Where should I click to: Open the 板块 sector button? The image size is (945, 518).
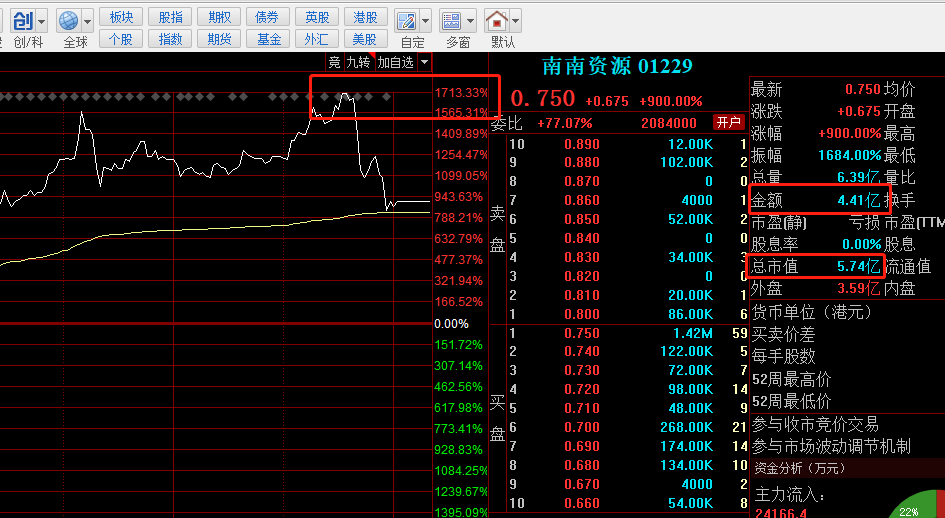(121, 17)
